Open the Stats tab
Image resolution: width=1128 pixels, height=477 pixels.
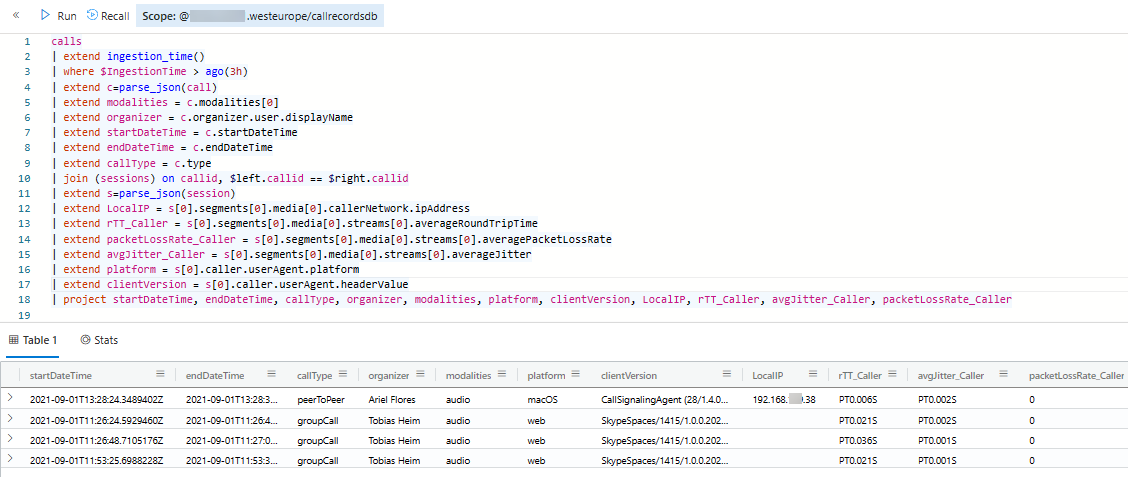pyautogui.click(x=99, y=340)
